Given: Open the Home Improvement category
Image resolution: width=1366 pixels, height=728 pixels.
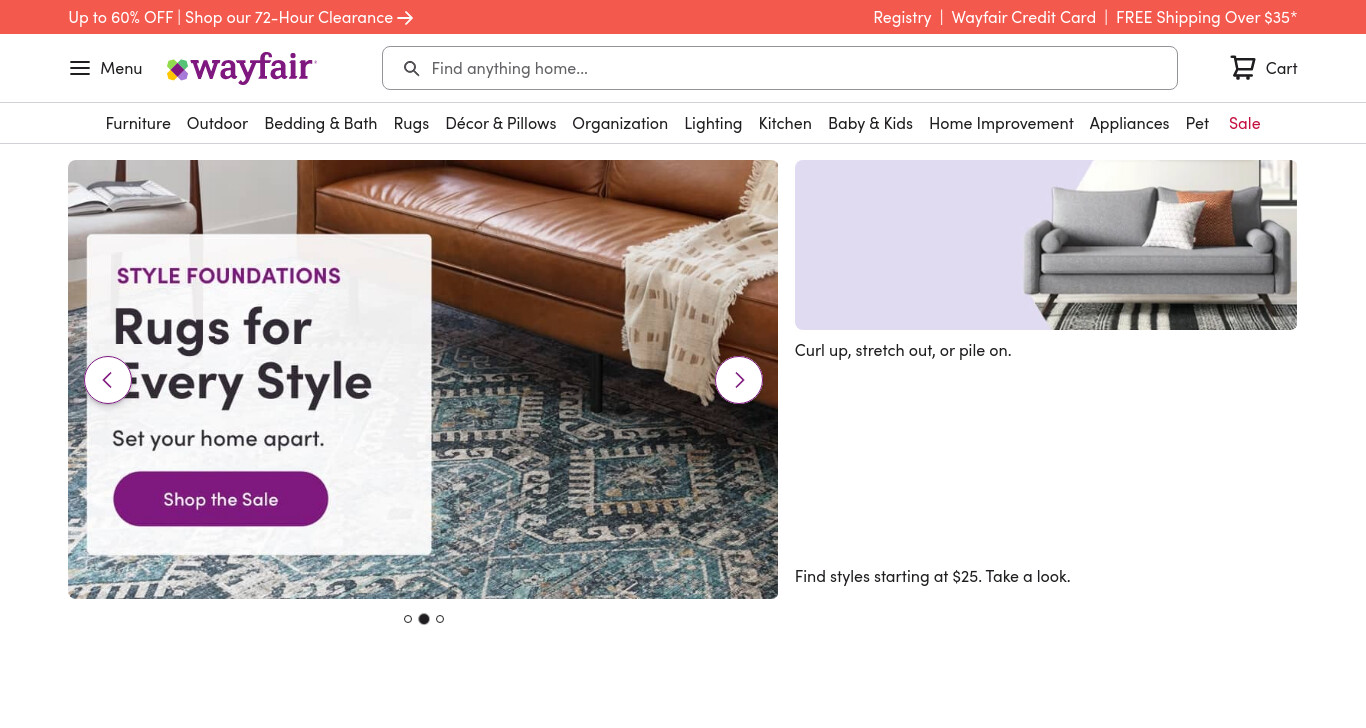Looking at the screenshot, I should 1001,123.
